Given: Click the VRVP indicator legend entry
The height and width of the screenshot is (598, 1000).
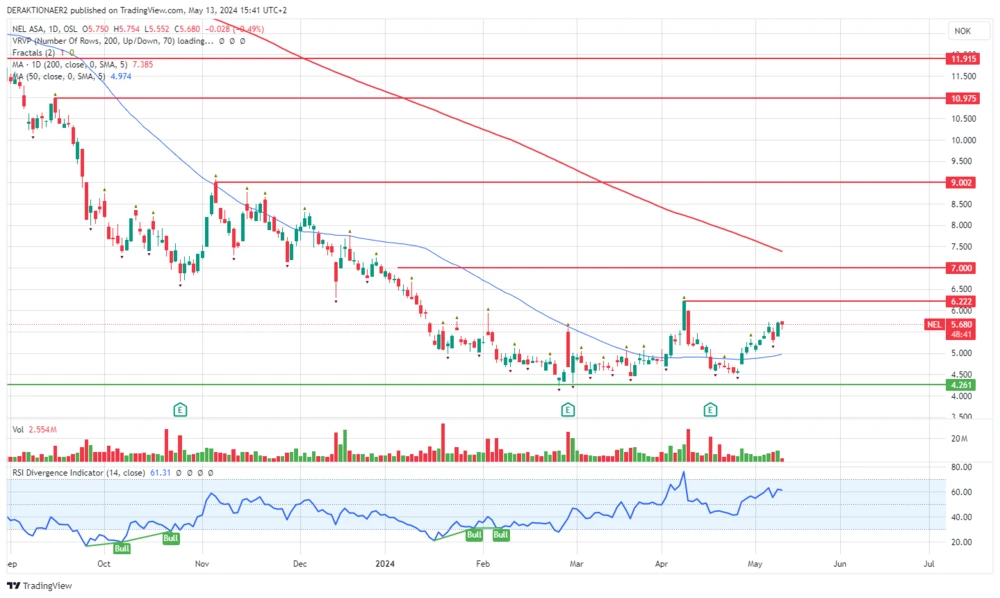Looking at the screenshot, I should tap(110, 40).
